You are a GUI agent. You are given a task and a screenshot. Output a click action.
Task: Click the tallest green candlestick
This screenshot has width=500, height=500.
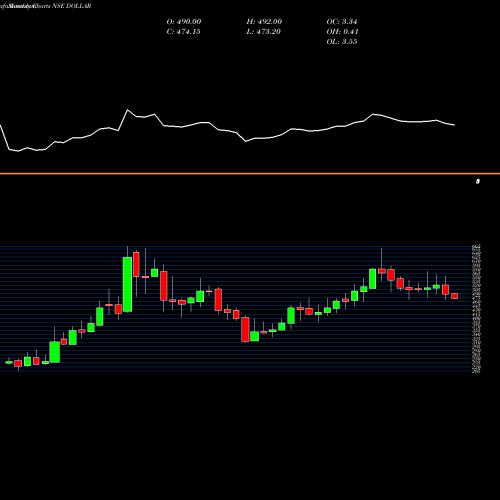click(127, 284)
